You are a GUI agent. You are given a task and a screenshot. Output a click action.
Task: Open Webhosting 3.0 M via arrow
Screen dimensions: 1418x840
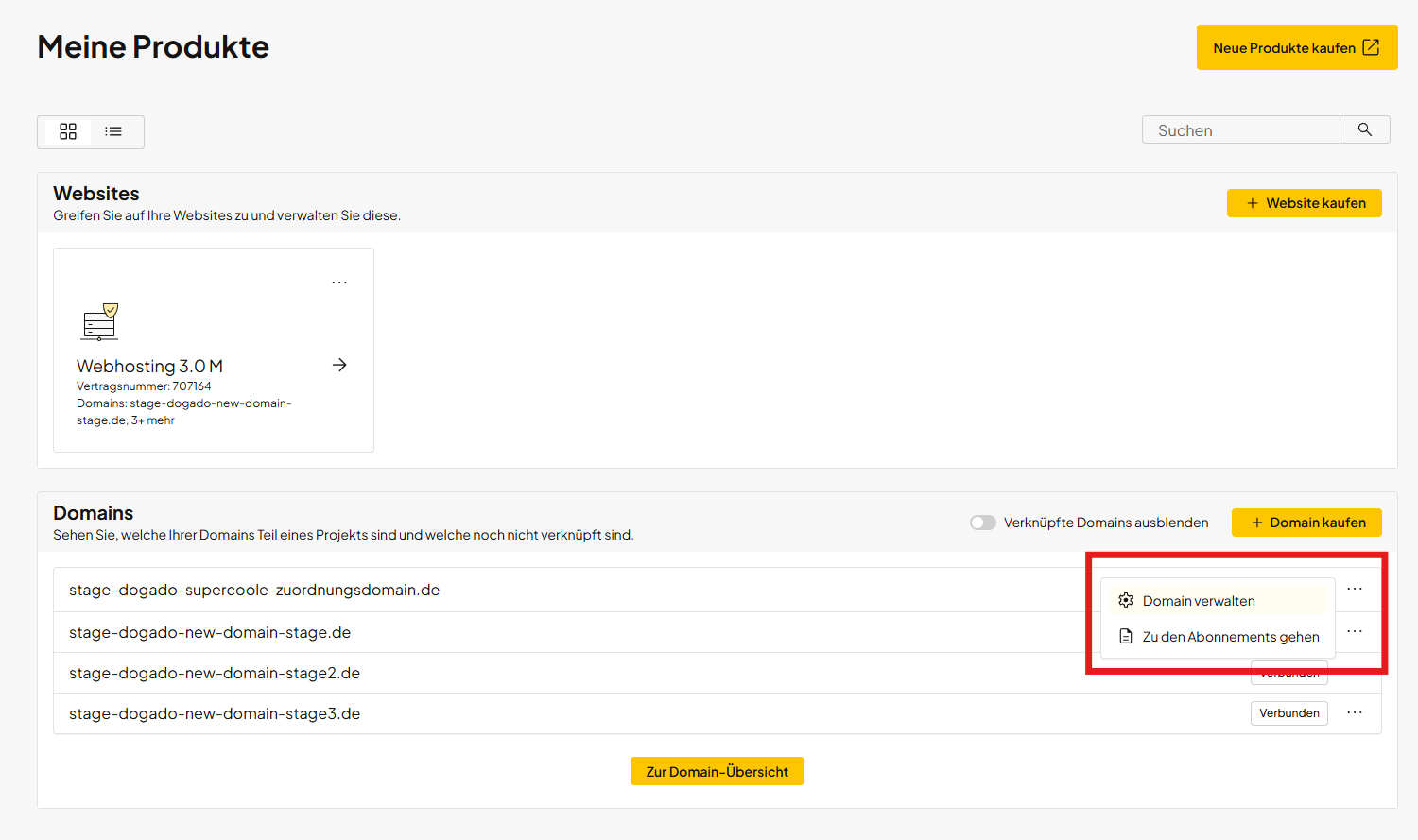(339, 366)
